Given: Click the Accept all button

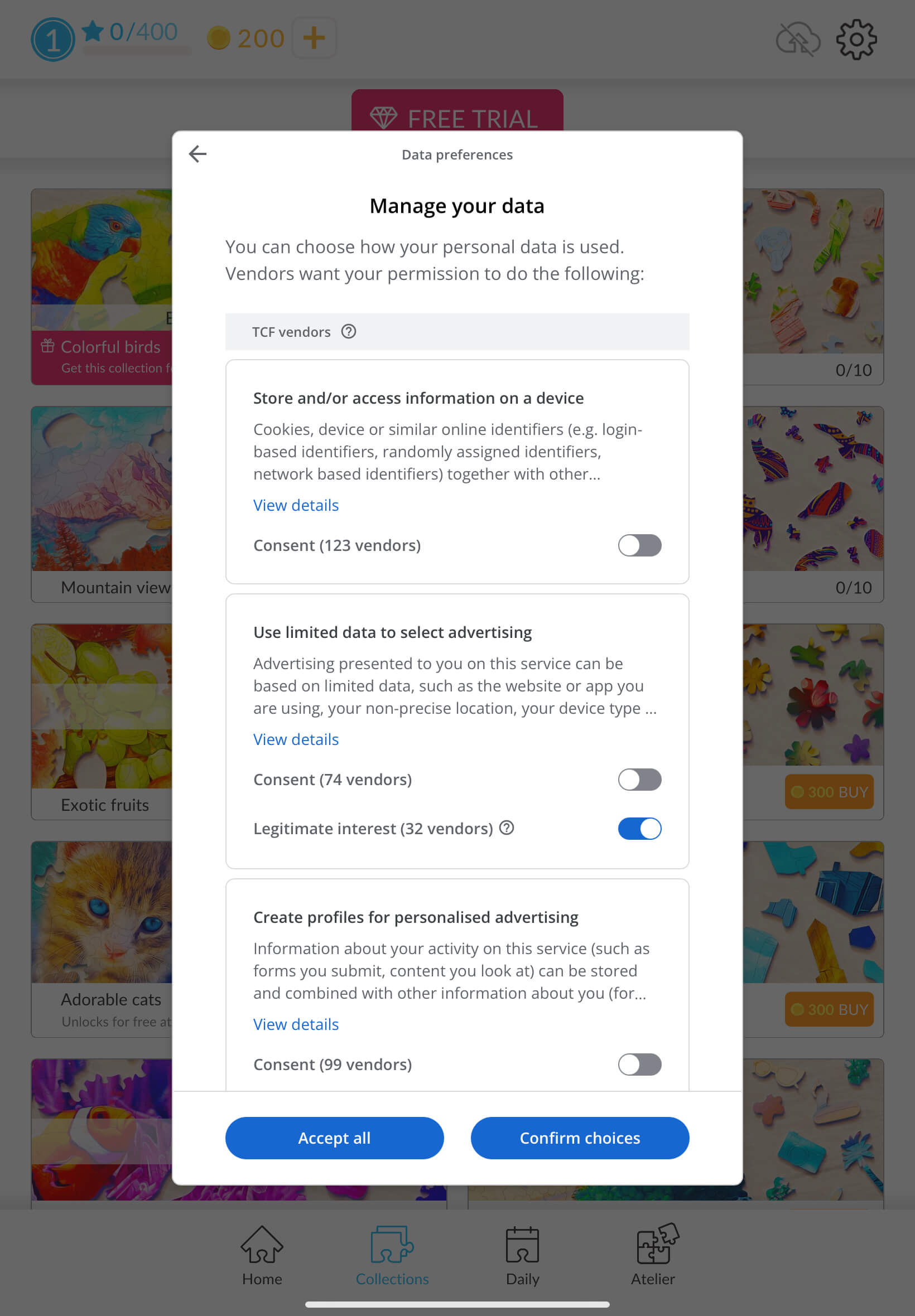Looking at the screenshot, I should [x=334, y=1138].
